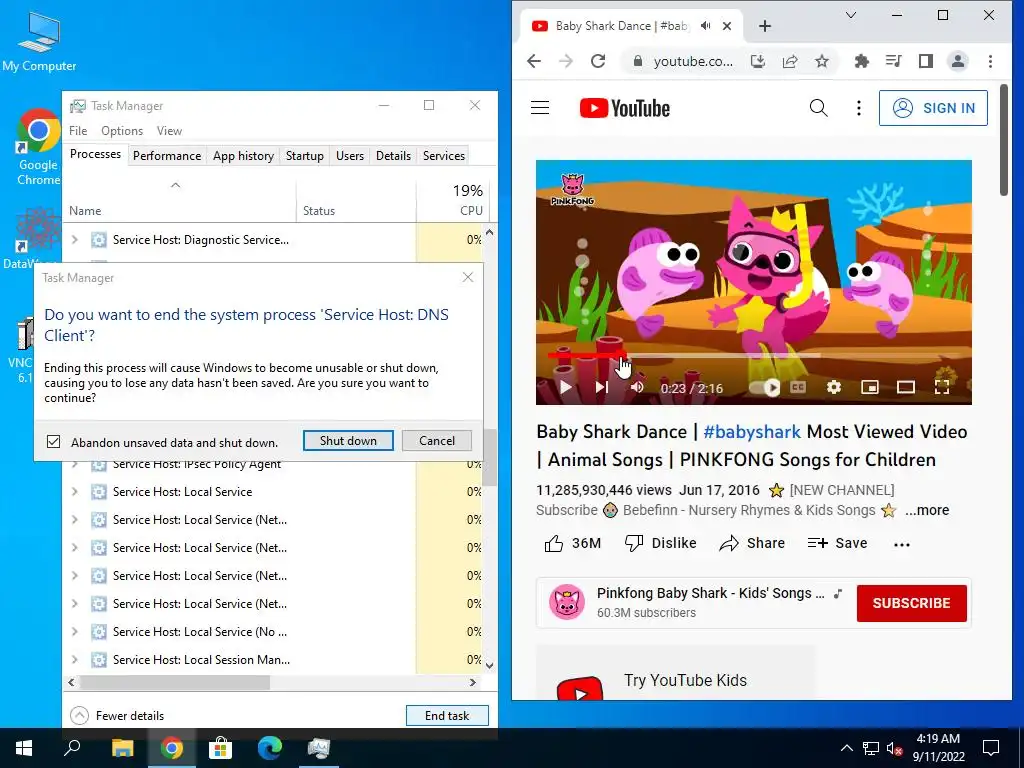Toggle autoplay switch in video player
Image resolution: width=1024 pixels, height=768 pixels.
[765, 387]
